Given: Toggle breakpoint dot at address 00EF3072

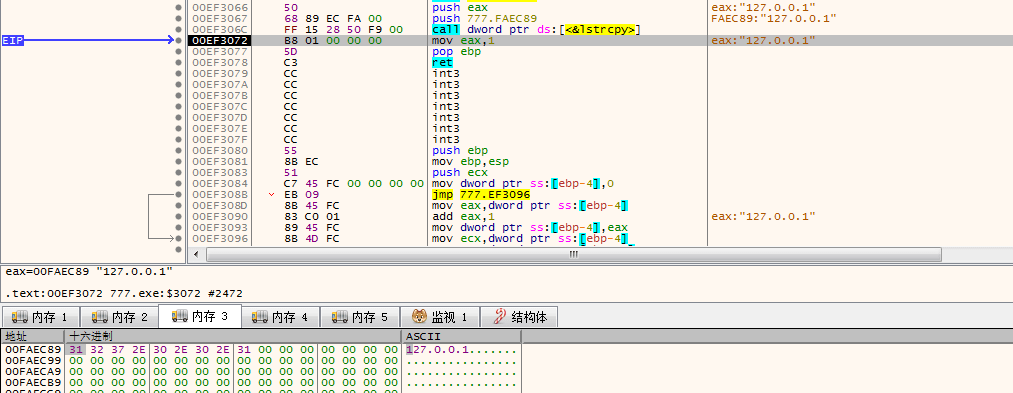Looking at the screenshot, I should (x=178, y=41).
